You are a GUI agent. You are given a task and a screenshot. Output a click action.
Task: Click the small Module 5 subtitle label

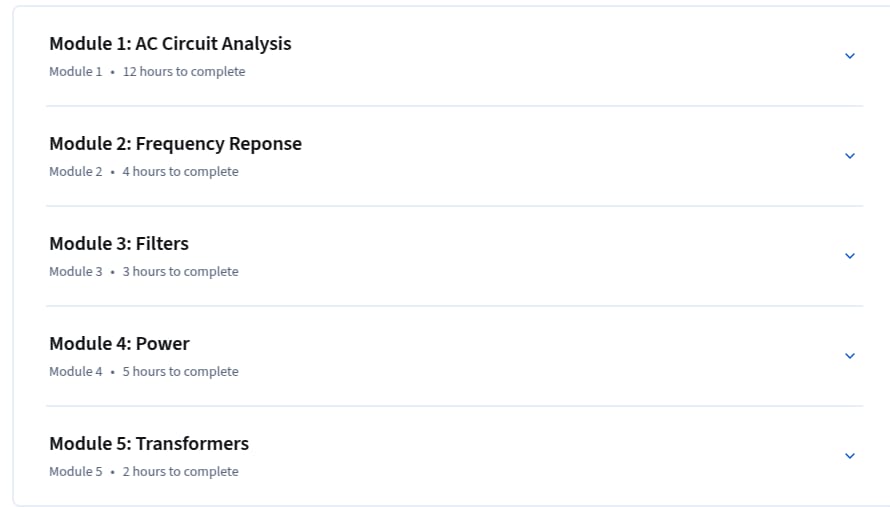[75, 471]
